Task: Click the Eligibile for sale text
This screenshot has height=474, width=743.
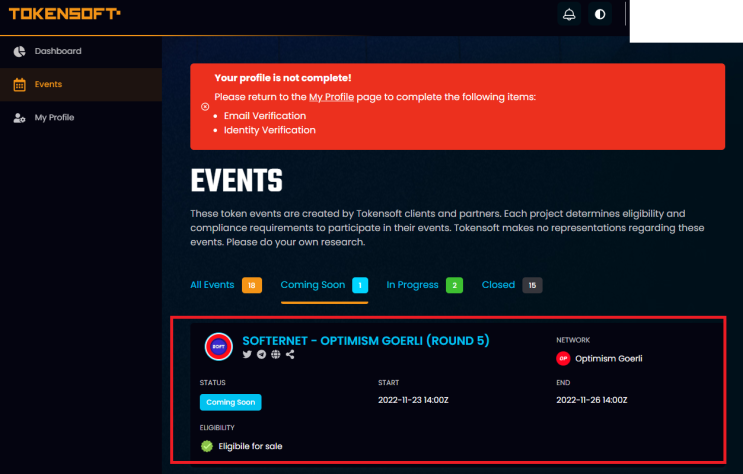Action: (x=250, y=446)
